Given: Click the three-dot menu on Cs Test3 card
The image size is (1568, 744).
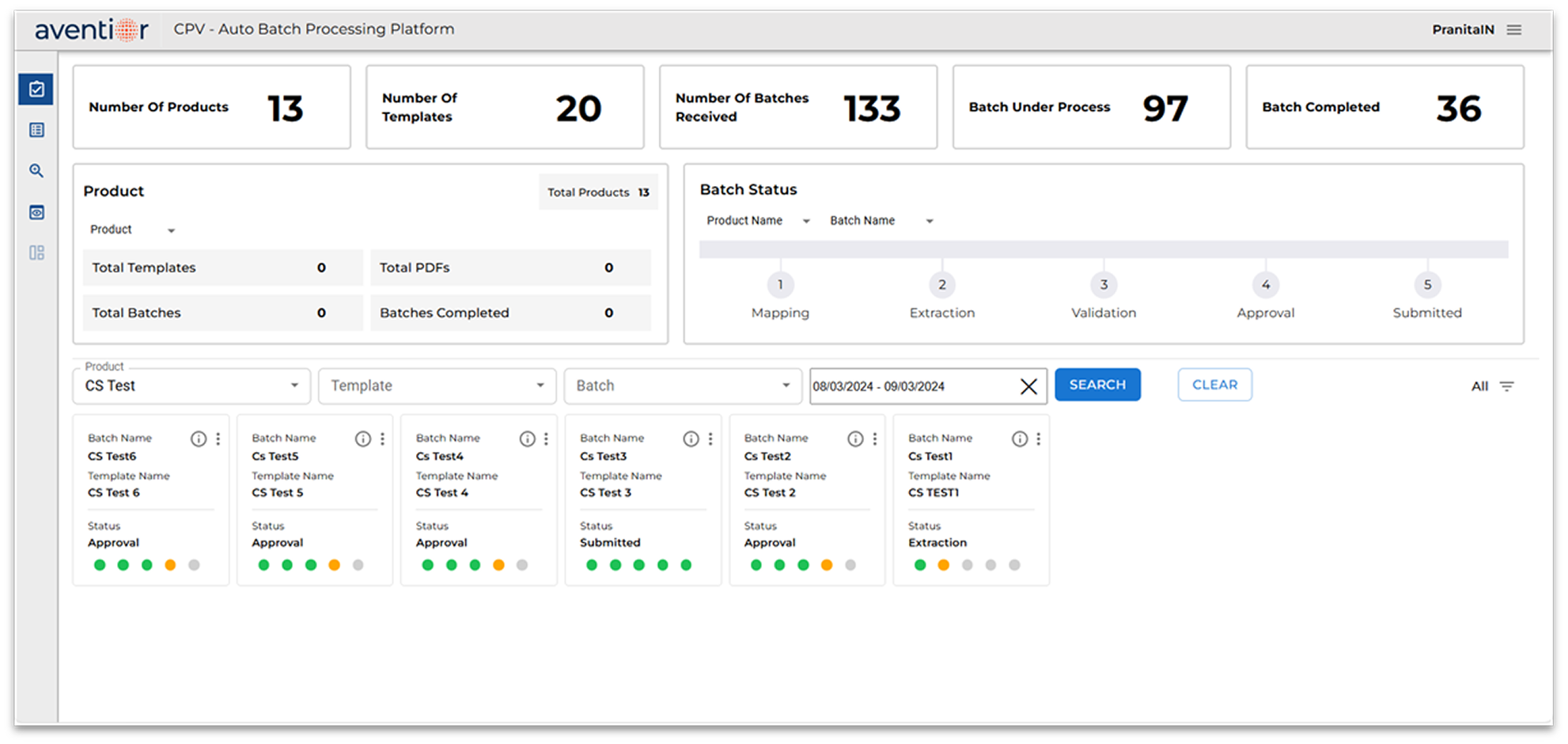Looking at the screenshot, I should (x=710, y=438).
